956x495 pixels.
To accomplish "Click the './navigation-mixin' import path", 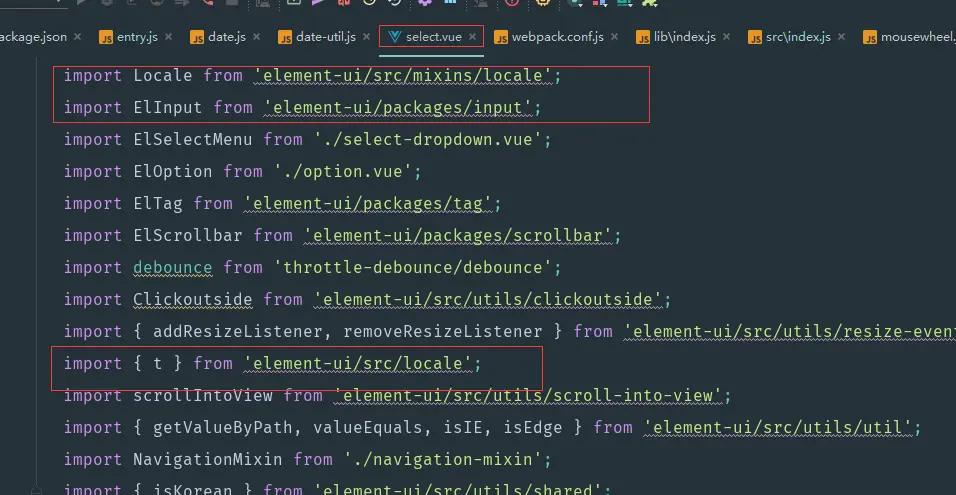I will [x=443, y=460].
